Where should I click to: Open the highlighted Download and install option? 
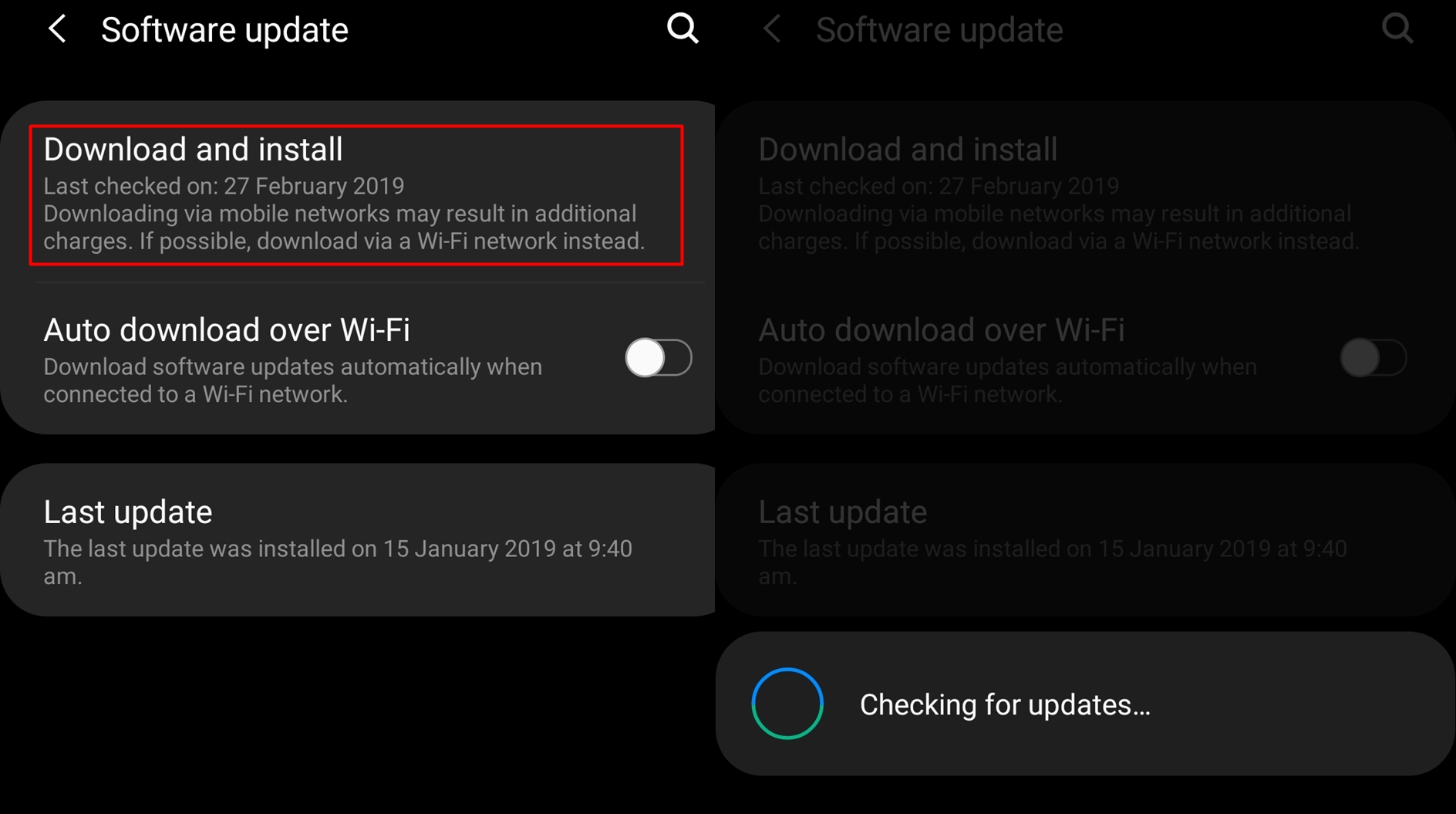pos(356,194)
